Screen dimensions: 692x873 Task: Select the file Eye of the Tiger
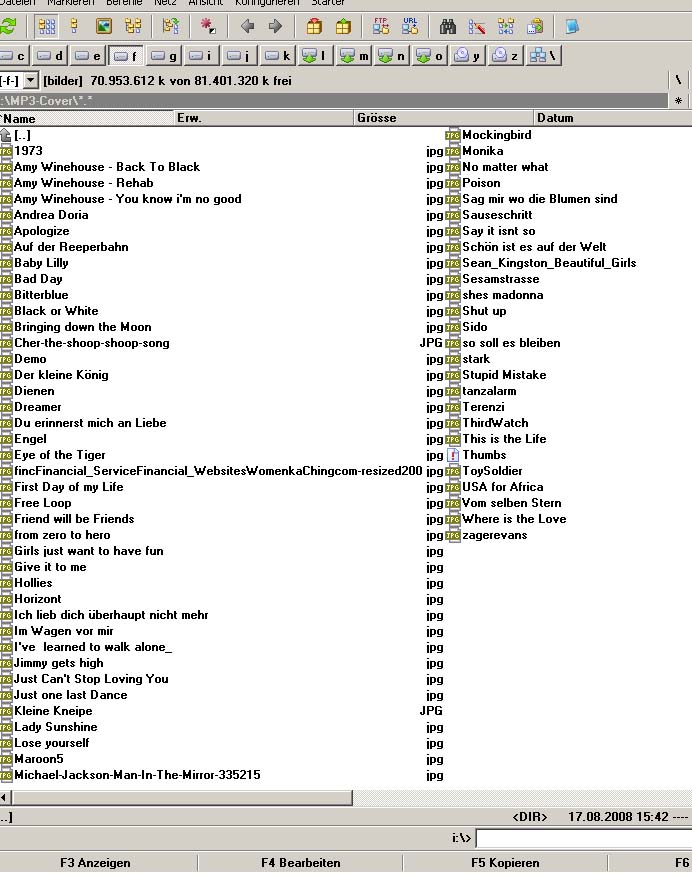[x=60, y=455]
